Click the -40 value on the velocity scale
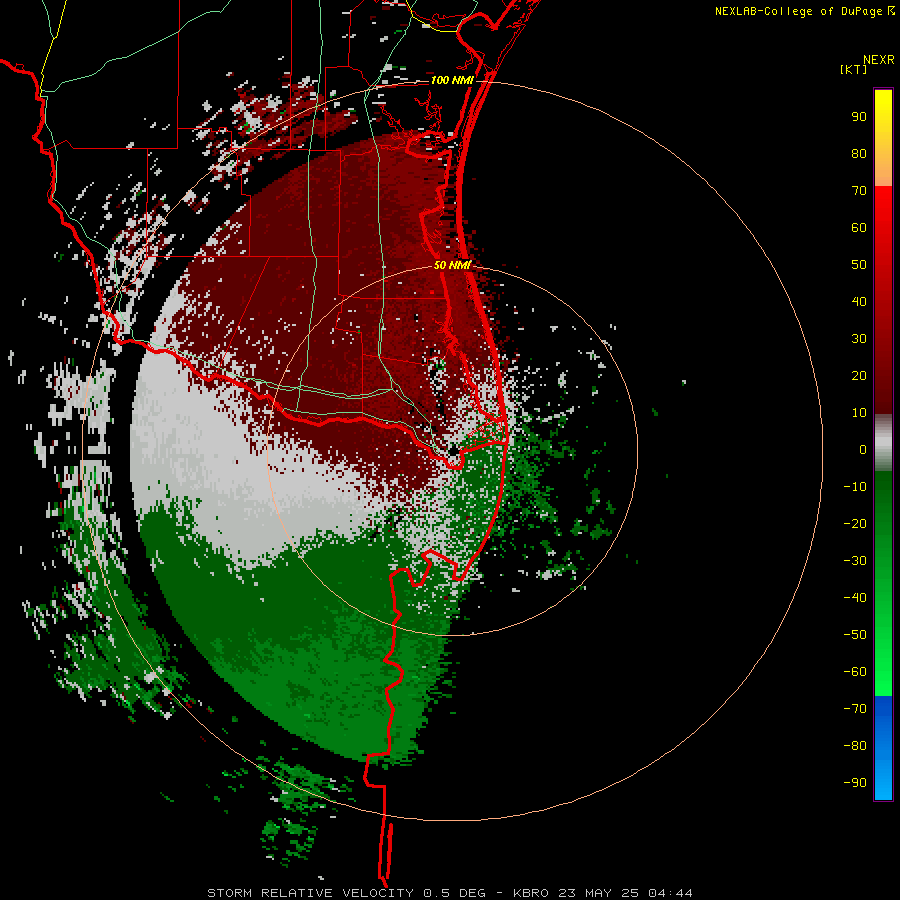This screenshot has height=900, width=900. (855, 598)
